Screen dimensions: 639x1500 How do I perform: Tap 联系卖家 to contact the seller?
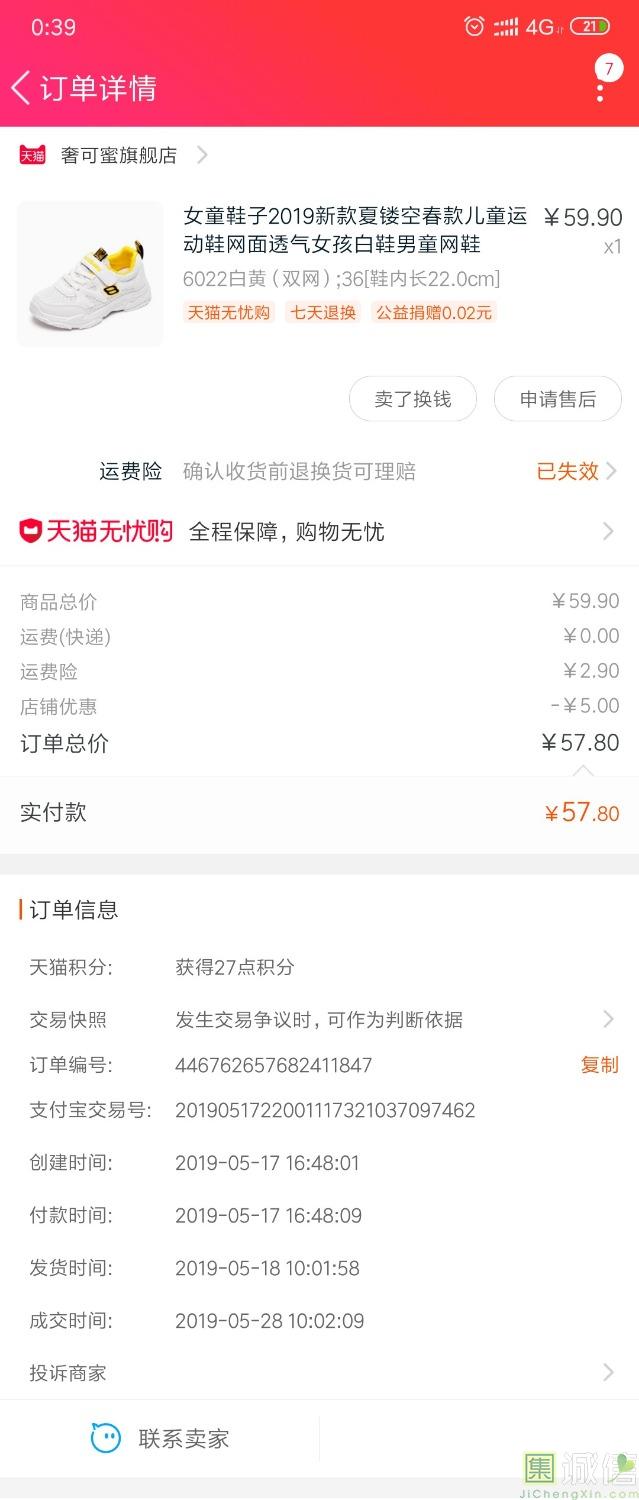click(x=184, y=1439)
